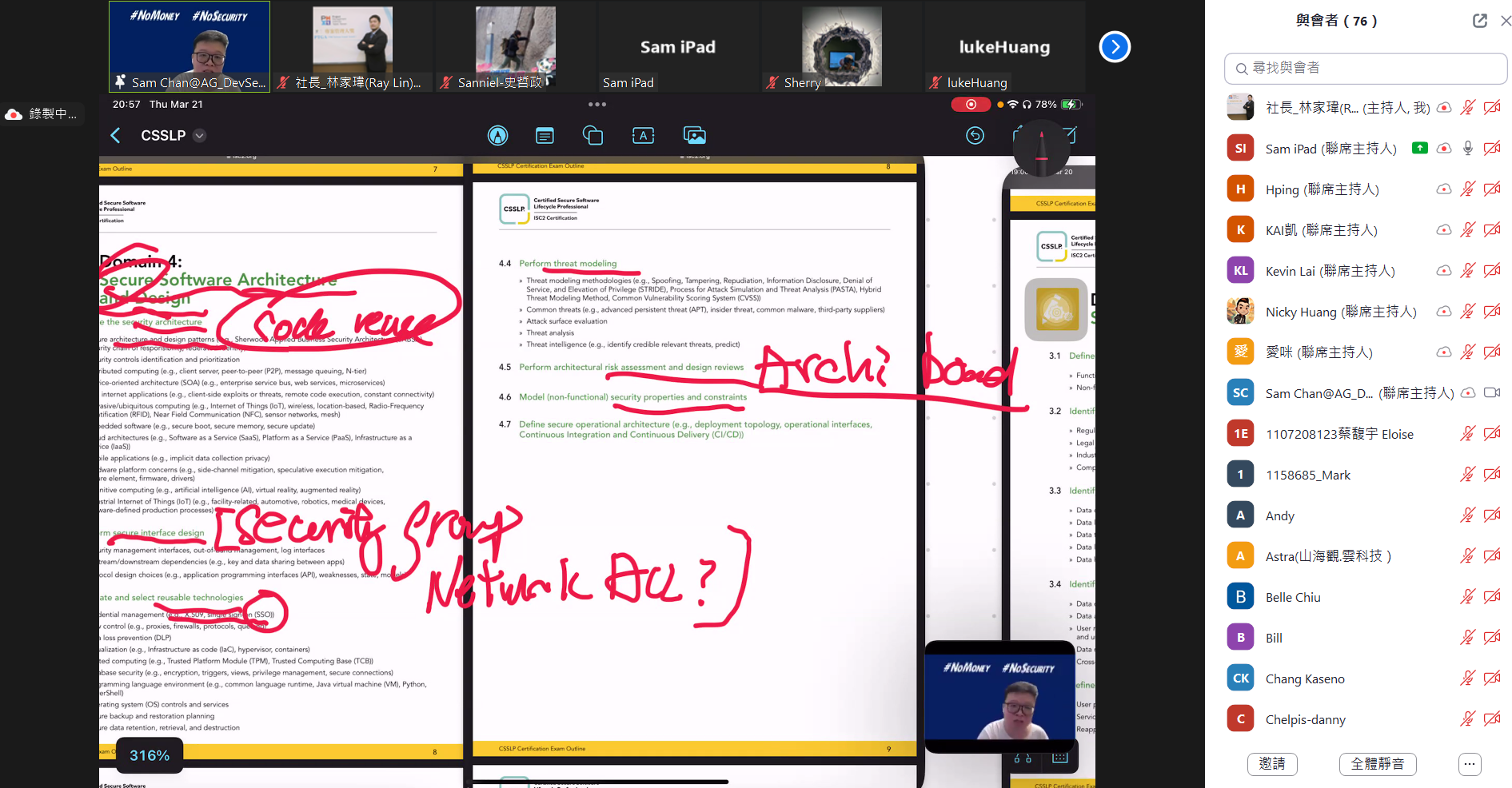The height and width of the screenshot is (788, 1512).
Task: Toggle Sam Chan's camera icon
Action: click(x=1491, y=393)
